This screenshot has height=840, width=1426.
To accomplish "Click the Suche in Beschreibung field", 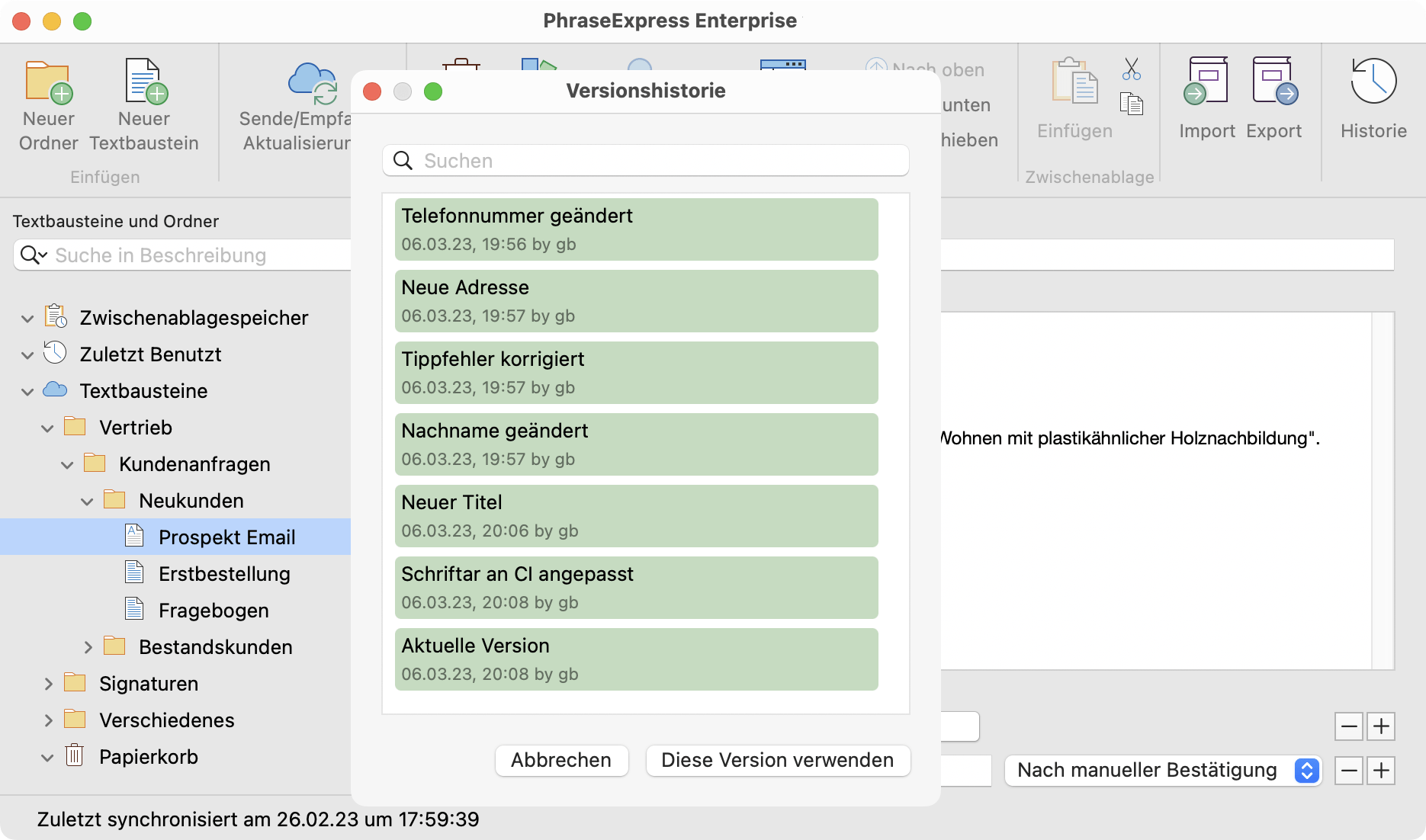I will tap(183, 255).
